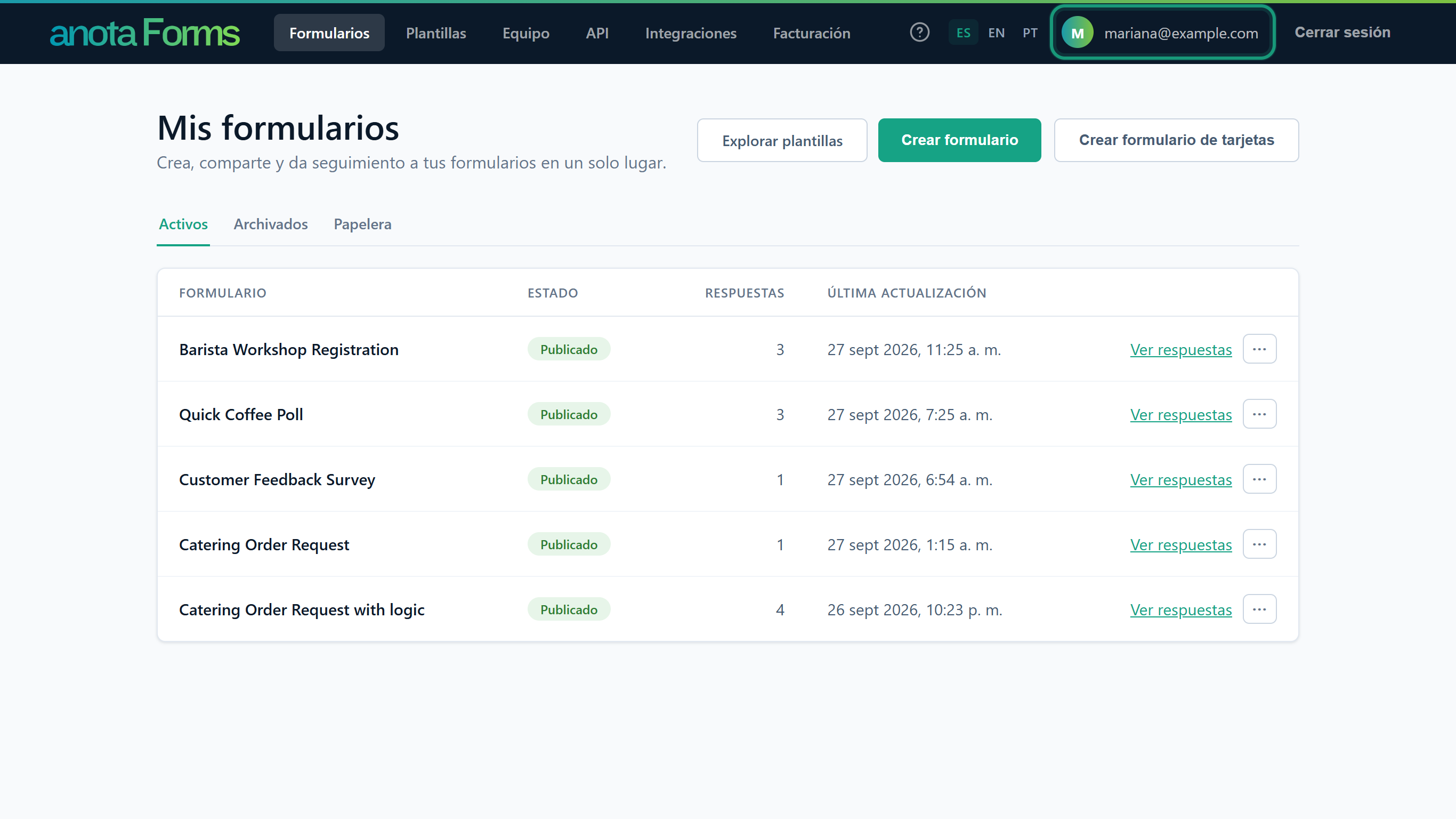This screenshot has width=1456, height=819.
Task: Click the date 27 sept 2026, 6:54 a. m.
Action: 909,480
